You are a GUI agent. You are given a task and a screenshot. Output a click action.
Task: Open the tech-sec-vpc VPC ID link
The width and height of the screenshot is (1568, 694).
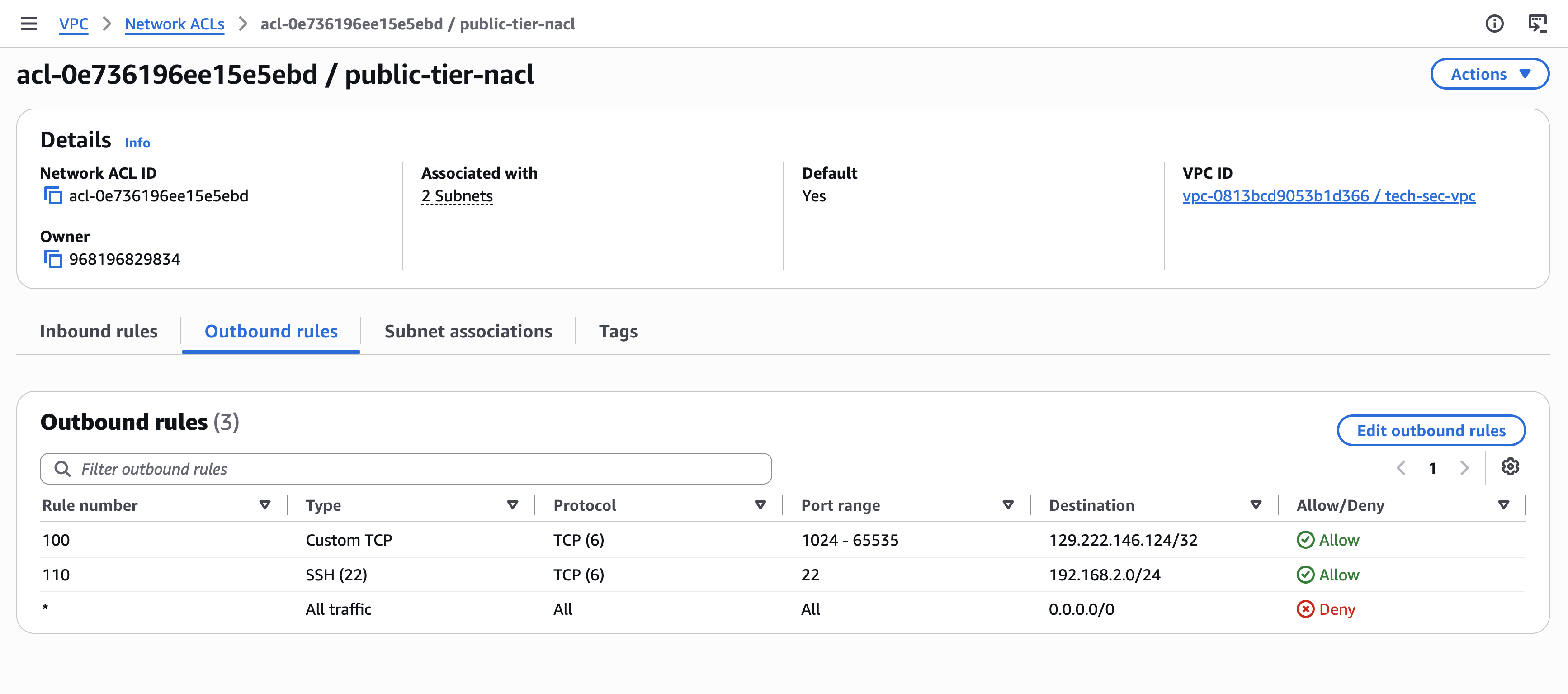(1329, 196)
